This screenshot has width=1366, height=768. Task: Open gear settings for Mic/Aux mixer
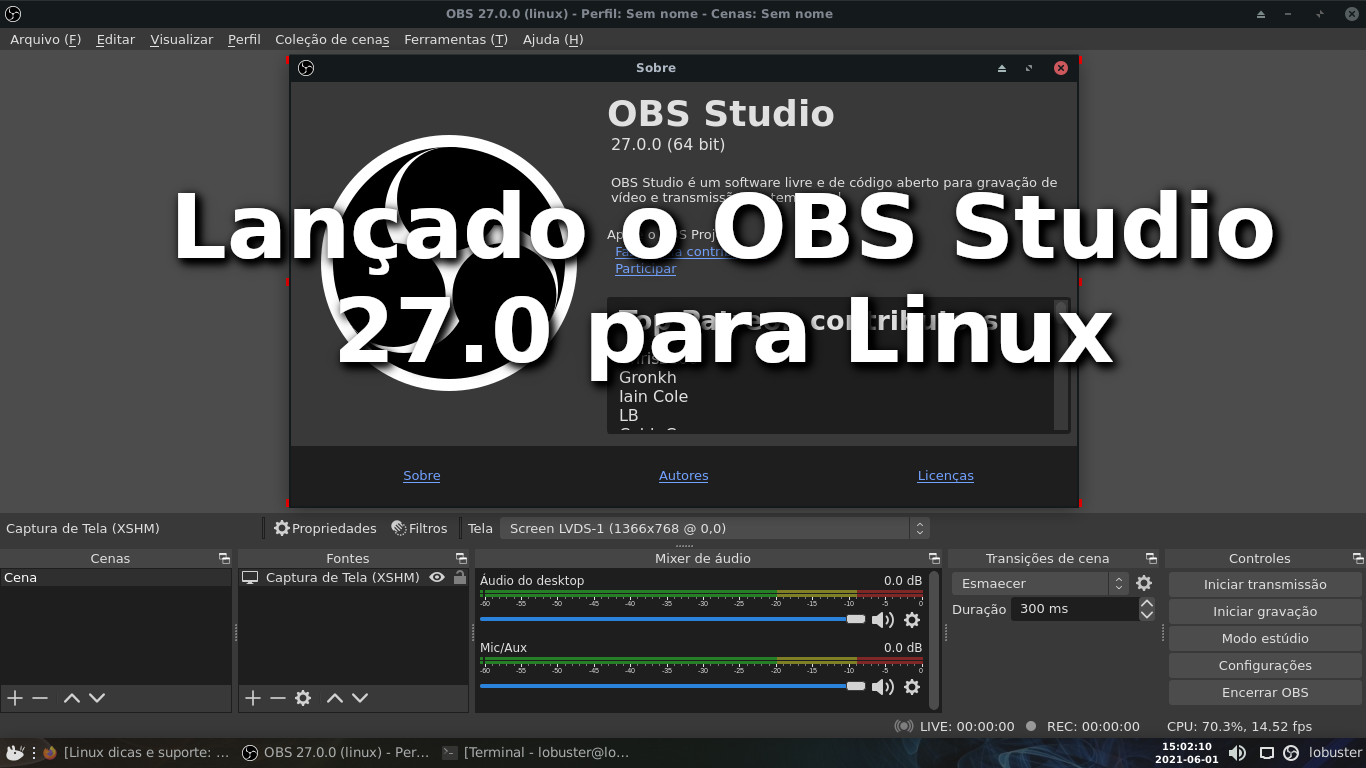pos(911,687)
